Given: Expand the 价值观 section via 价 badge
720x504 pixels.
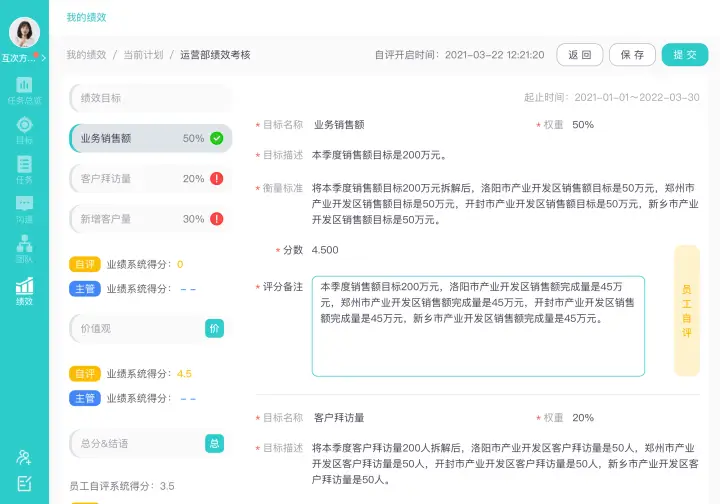Looking at the screenshot, I should click(214, 328).
